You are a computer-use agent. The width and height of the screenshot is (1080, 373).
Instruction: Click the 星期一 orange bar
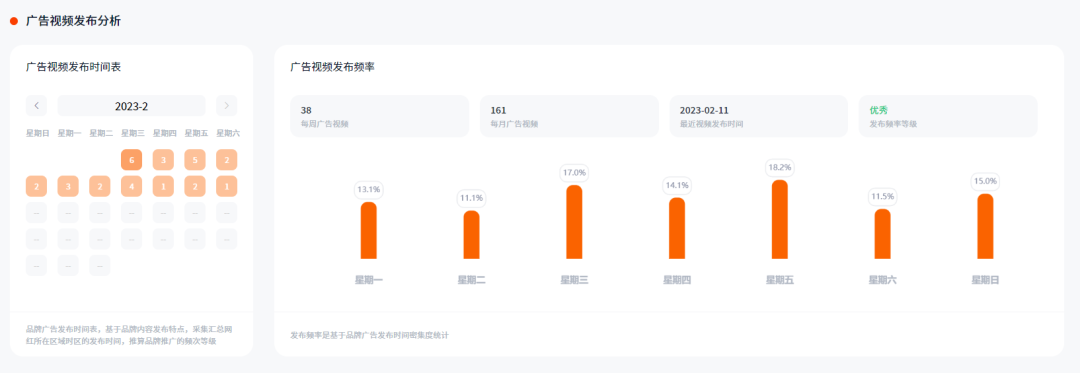pos(368,231)
